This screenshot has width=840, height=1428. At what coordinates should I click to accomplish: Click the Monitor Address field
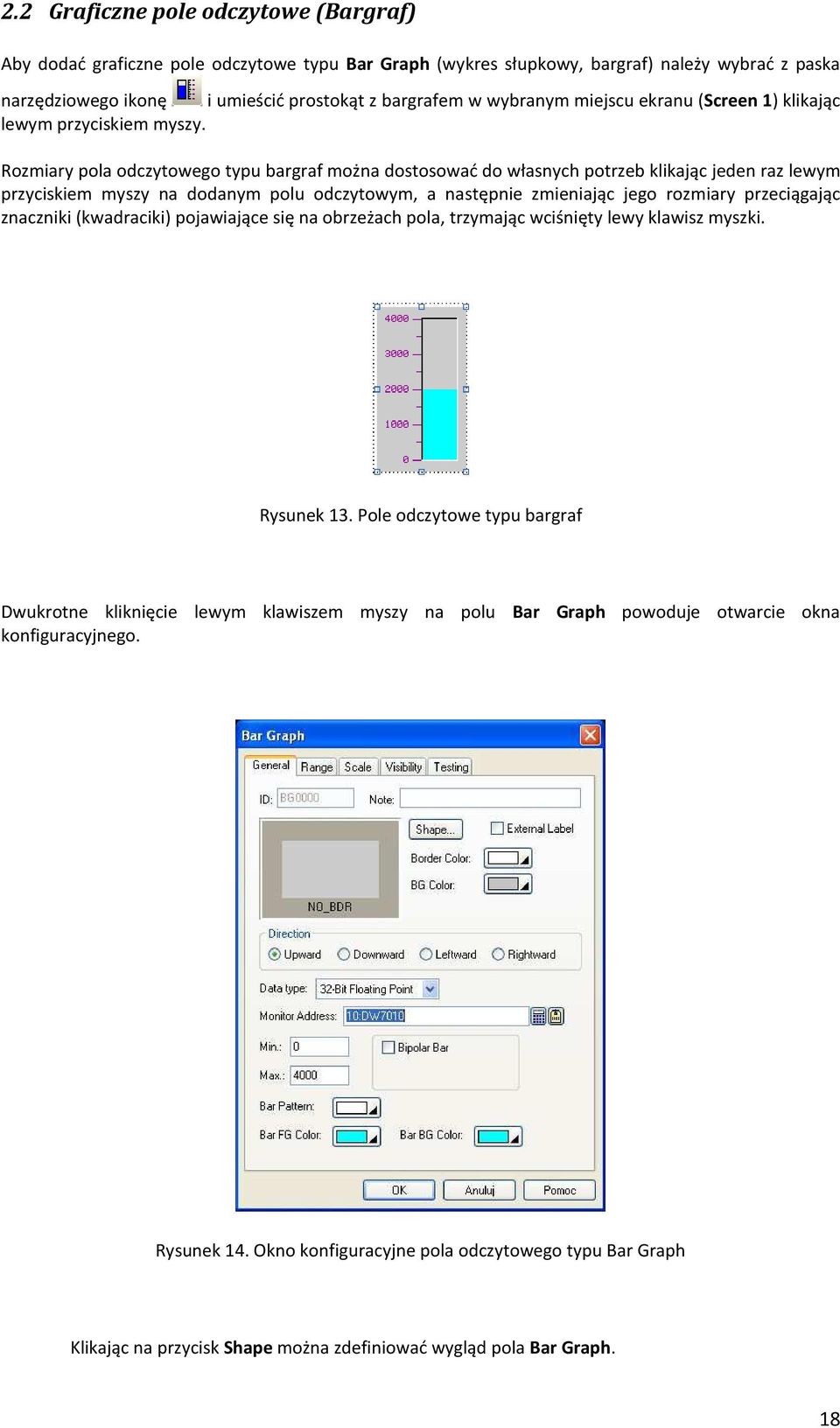click(x=436, y=1016)
